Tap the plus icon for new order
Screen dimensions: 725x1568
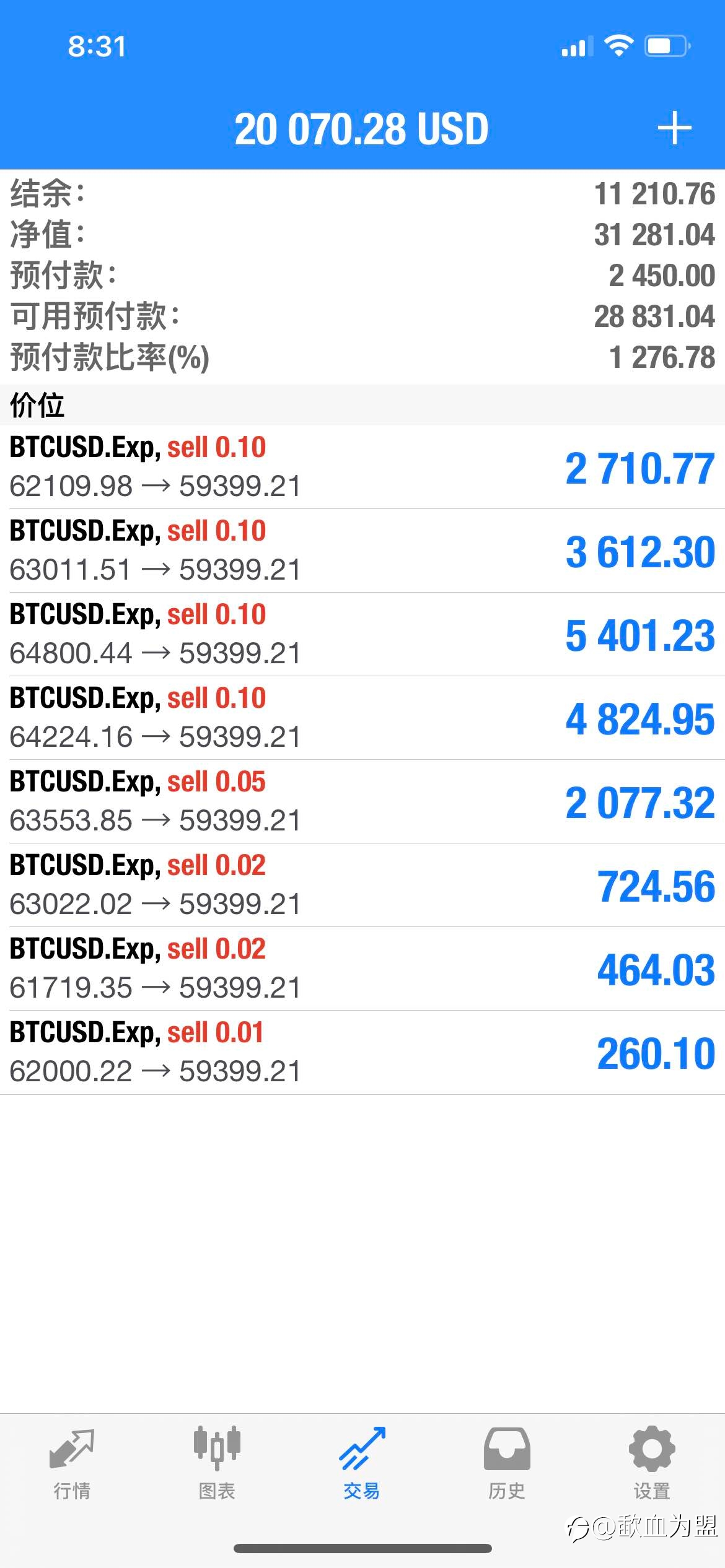674,128
